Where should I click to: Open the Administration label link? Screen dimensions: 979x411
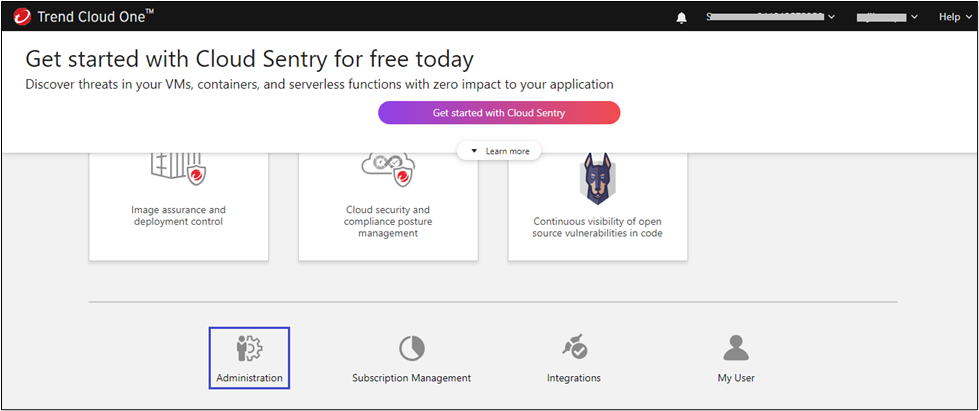(249, 378)
